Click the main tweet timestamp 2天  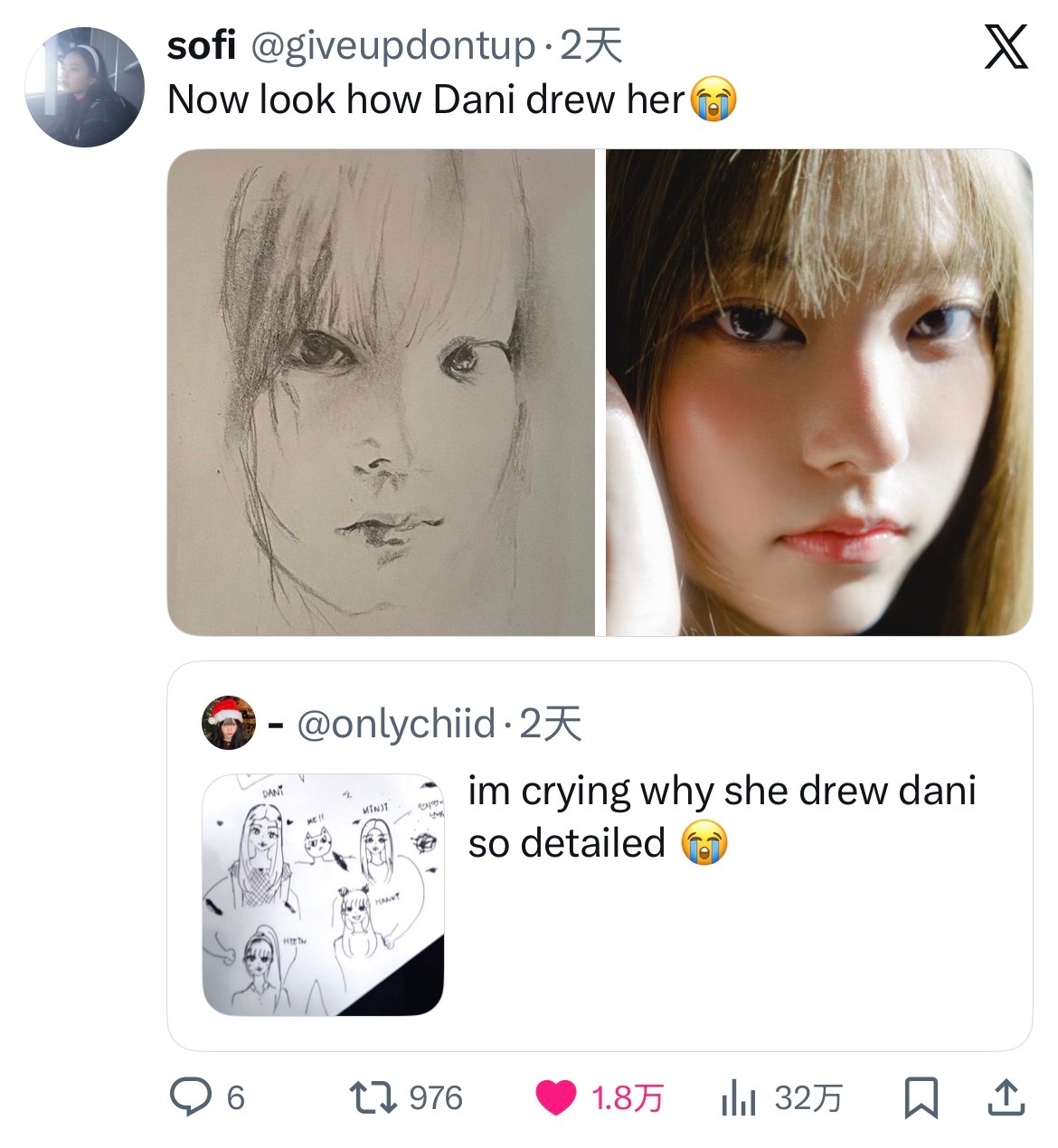[x=590, y=45]
